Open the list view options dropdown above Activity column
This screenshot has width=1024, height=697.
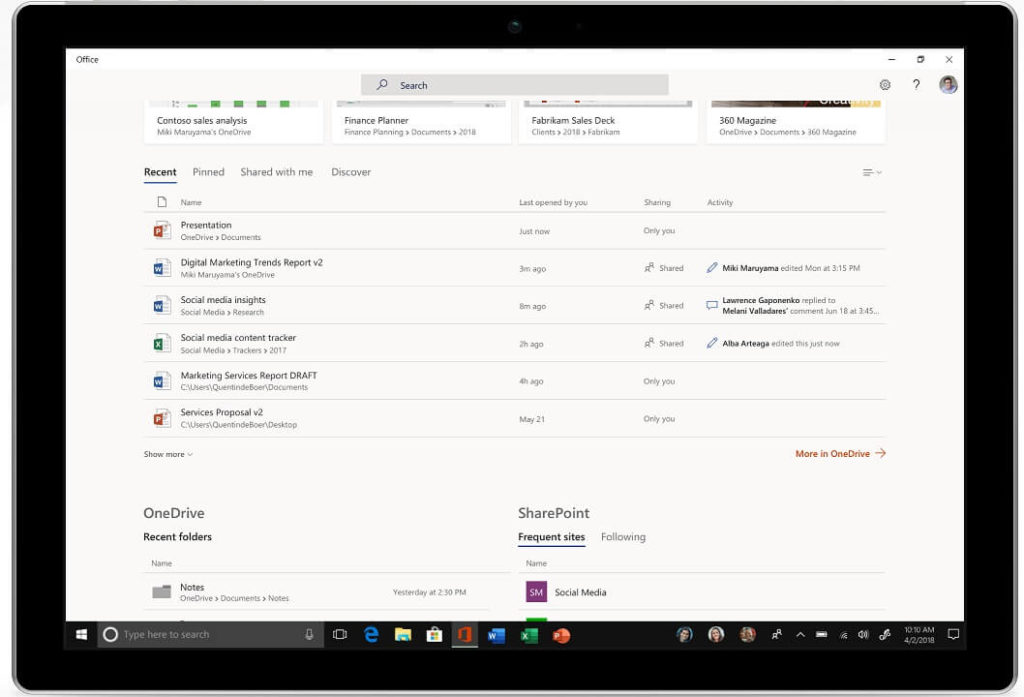(x=868, y=171)
